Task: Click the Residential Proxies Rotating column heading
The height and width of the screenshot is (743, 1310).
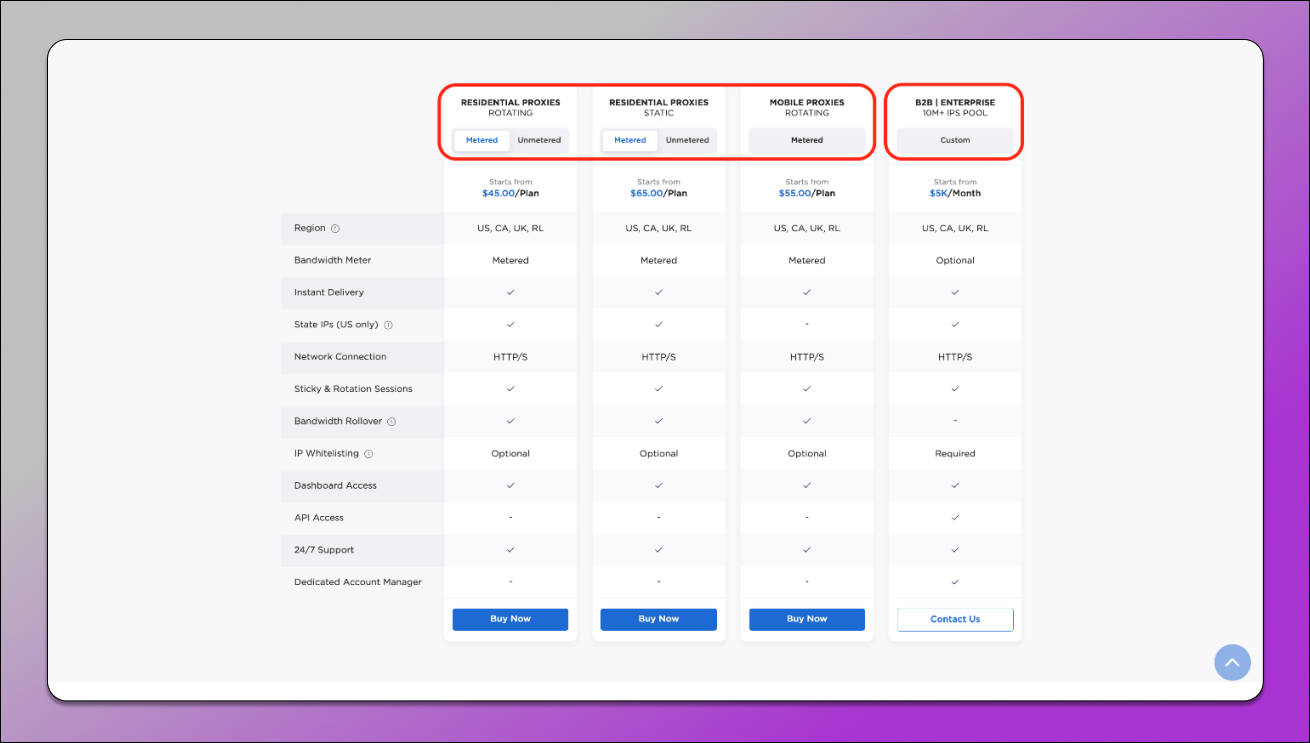Action: (x=510, y=107)
